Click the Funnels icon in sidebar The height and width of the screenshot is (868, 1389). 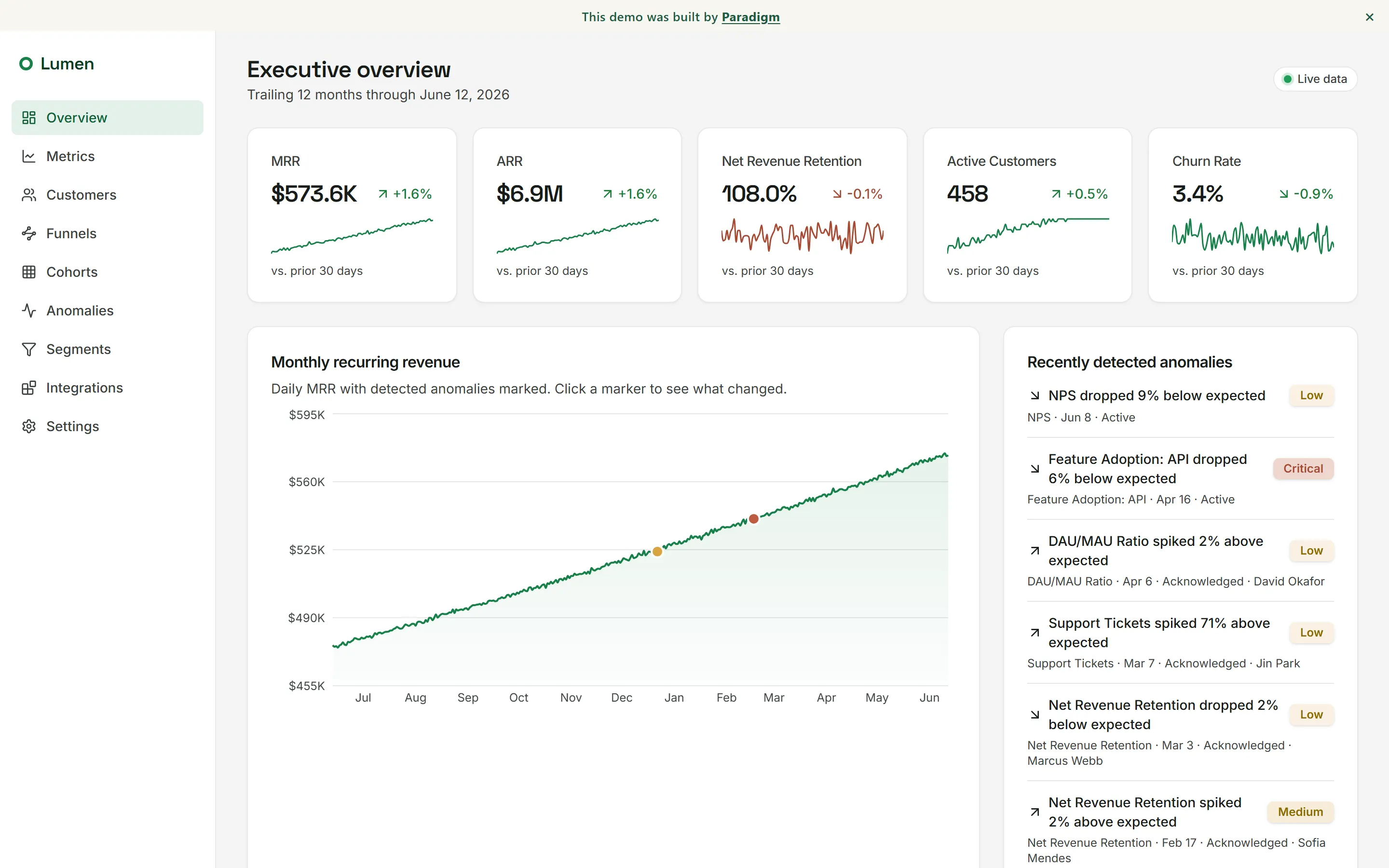[x=29, y=233]
